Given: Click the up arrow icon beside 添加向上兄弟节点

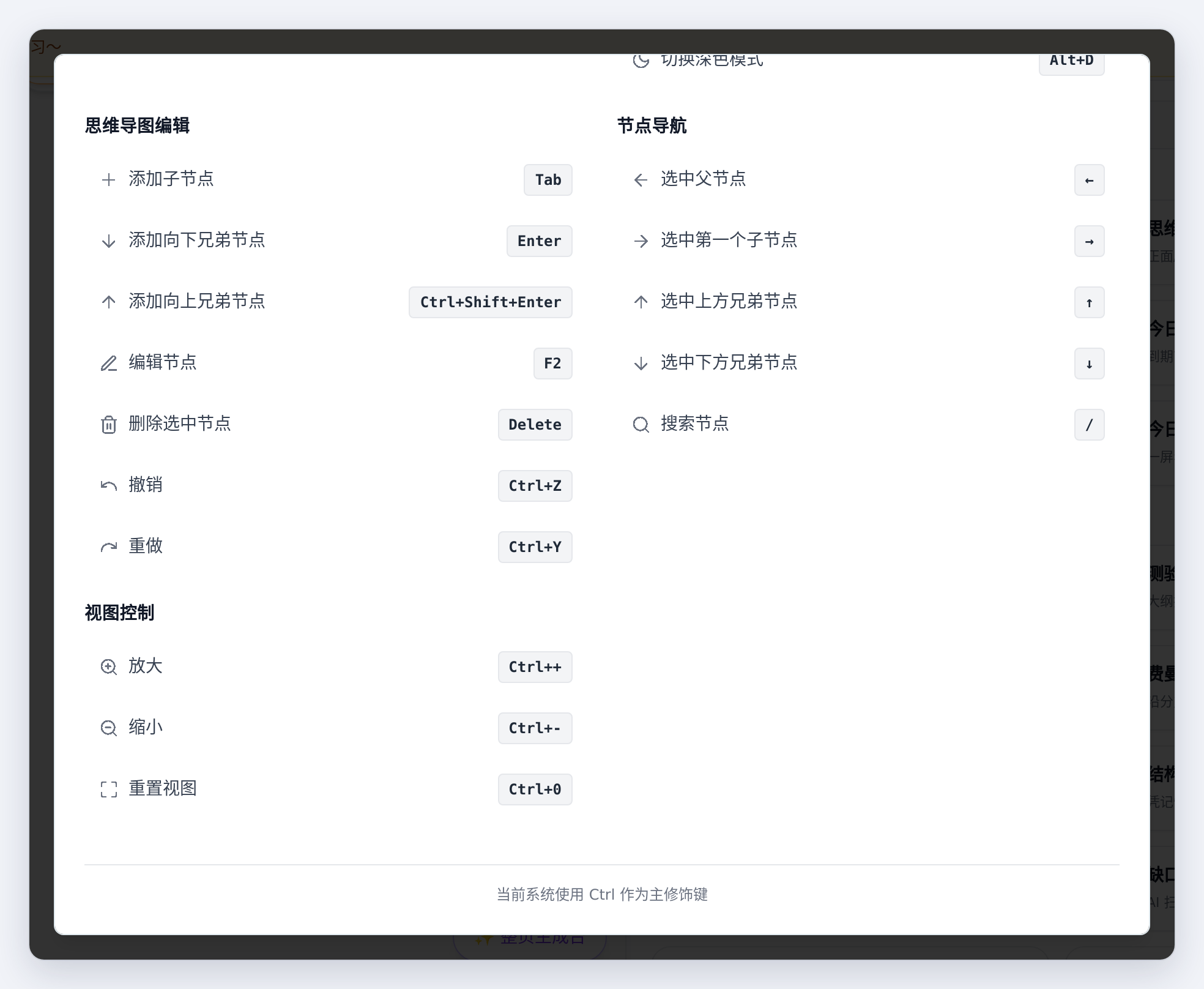Looking at the screenshot, I should [109, 302].
